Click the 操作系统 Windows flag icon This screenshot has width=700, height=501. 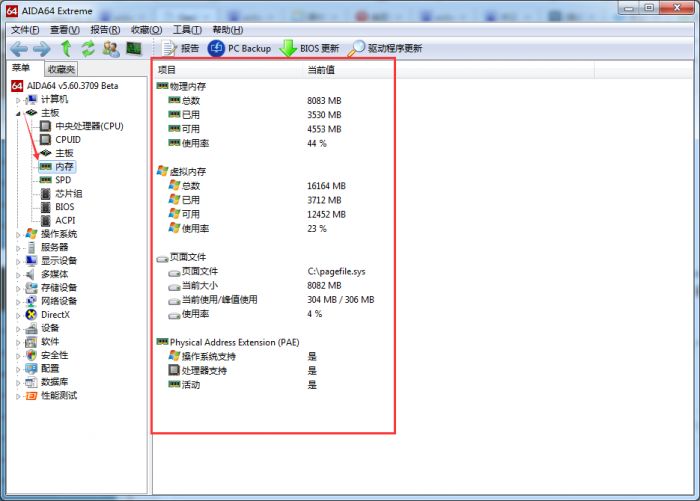[31, 234]
